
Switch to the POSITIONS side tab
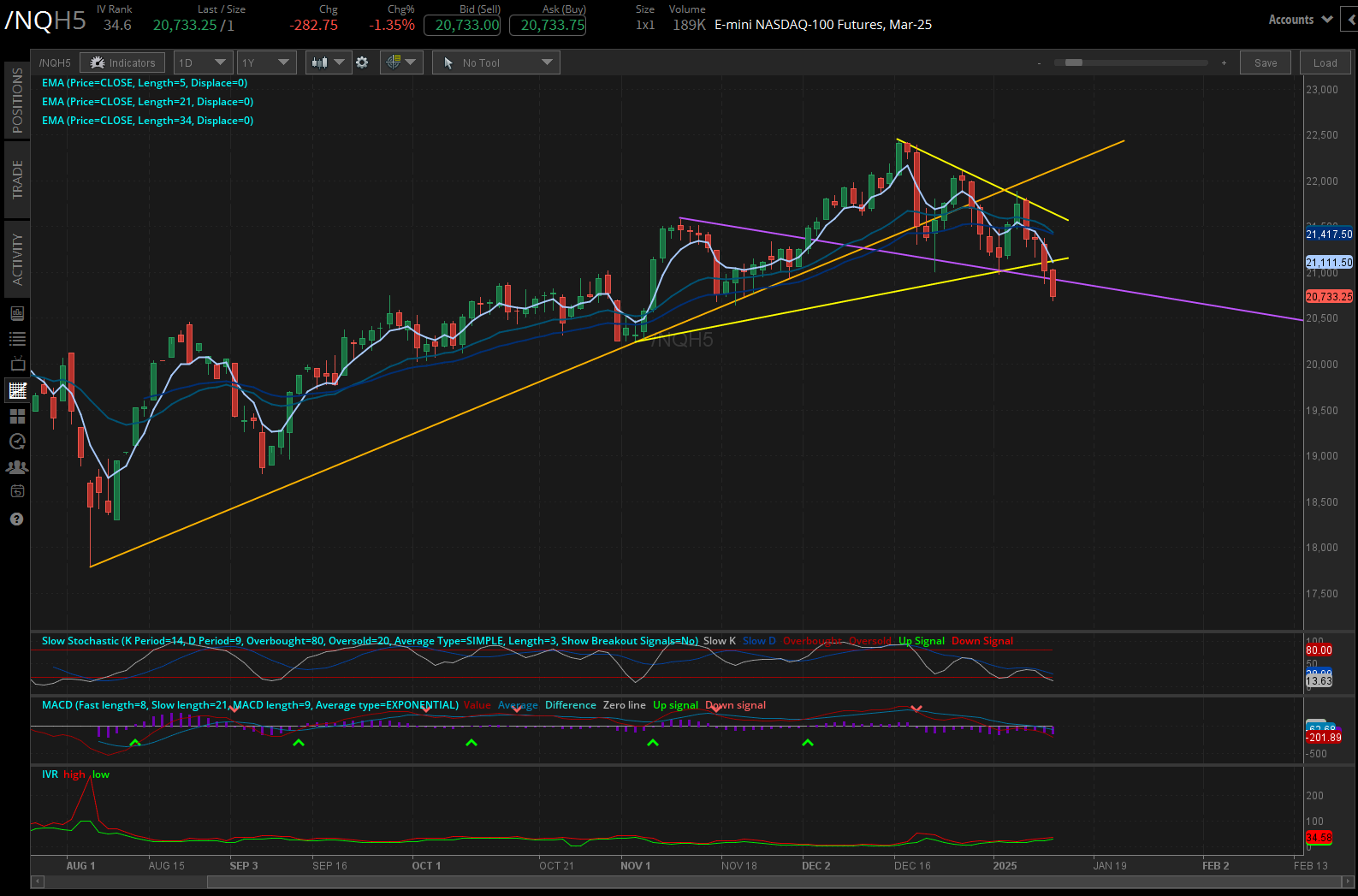[x=17, y=100]
